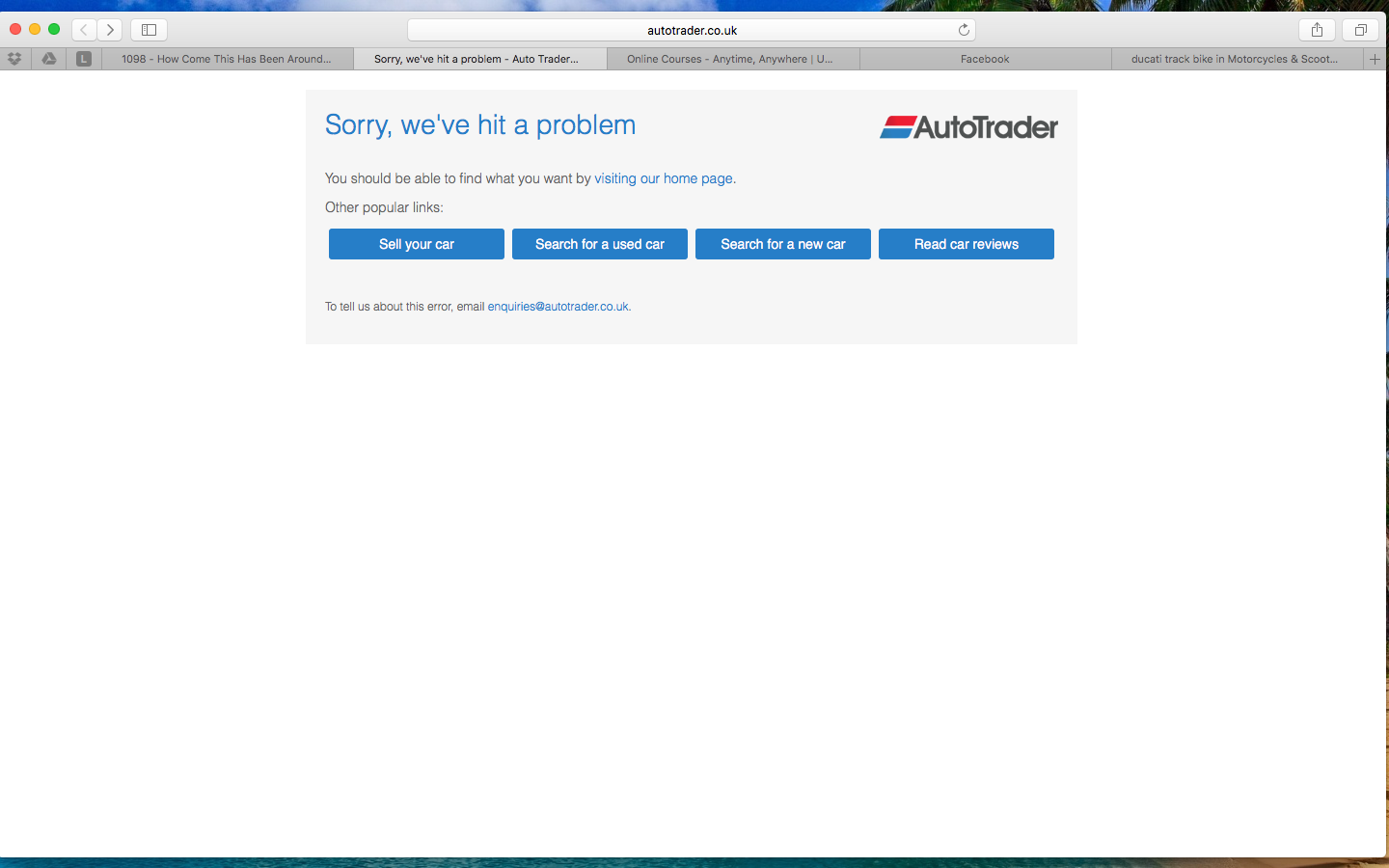
Task: Toggle the Safari sidebar
Action: [x=149, y=30]
